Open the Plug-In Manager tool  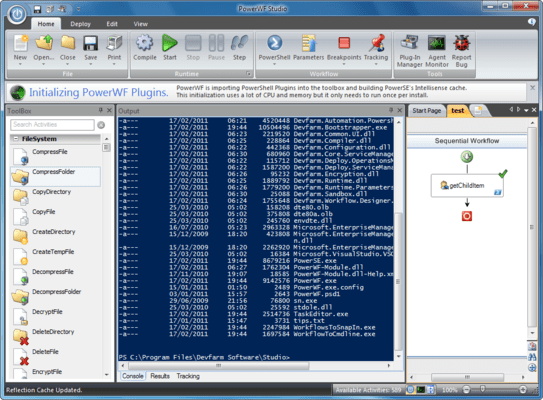[x=409, y=43]
